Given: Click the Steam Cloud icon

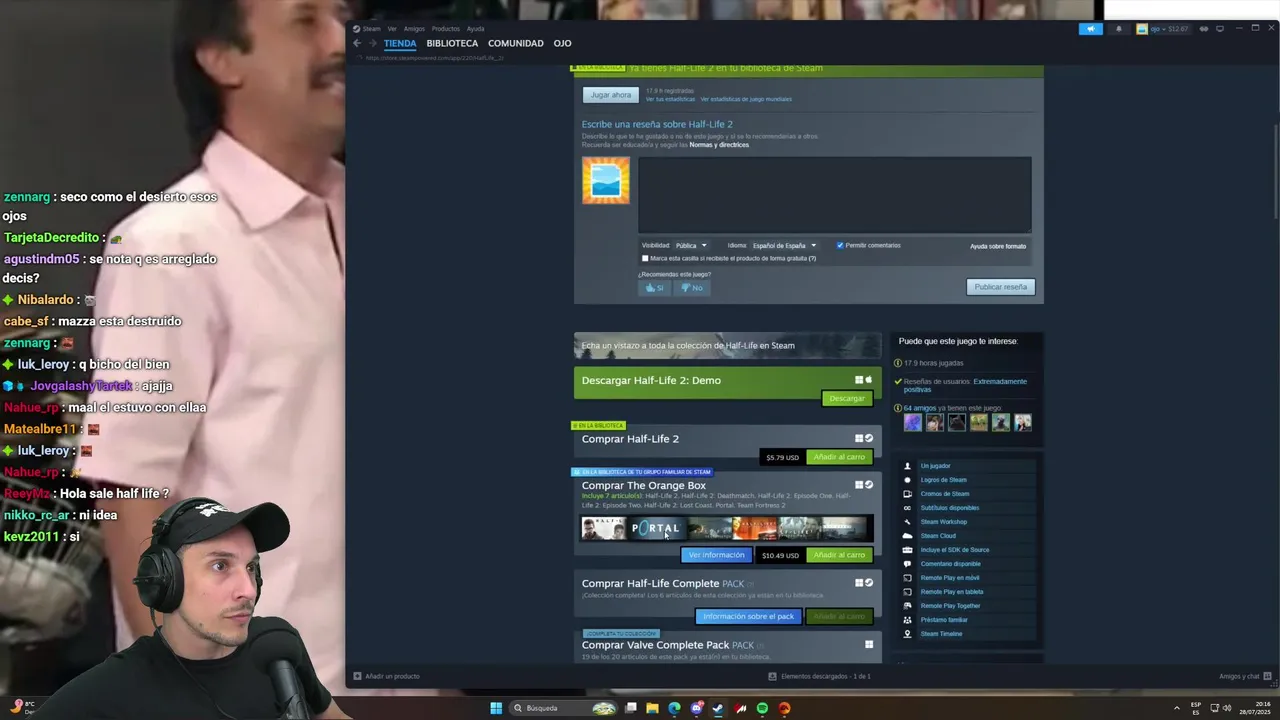Looking at the screenshot, I should (x=908, y=536).
